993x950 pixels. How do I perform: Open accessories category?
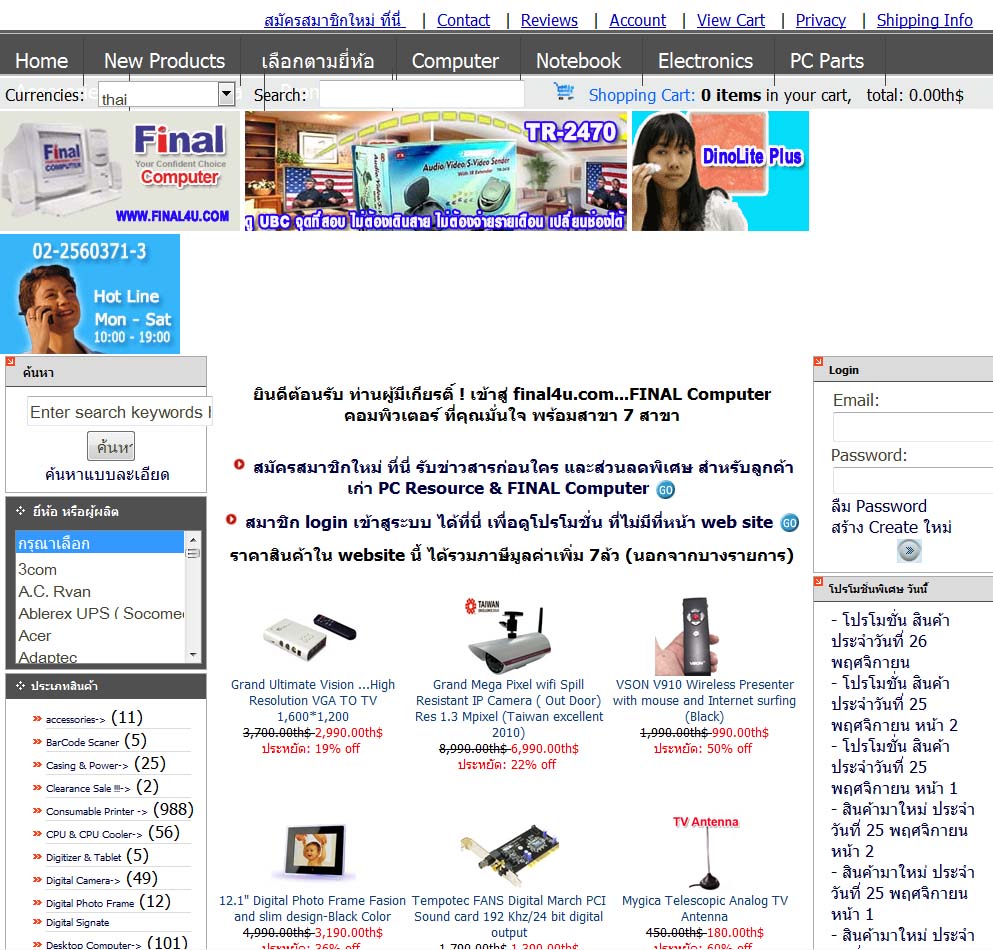click(x=75, y=719)
